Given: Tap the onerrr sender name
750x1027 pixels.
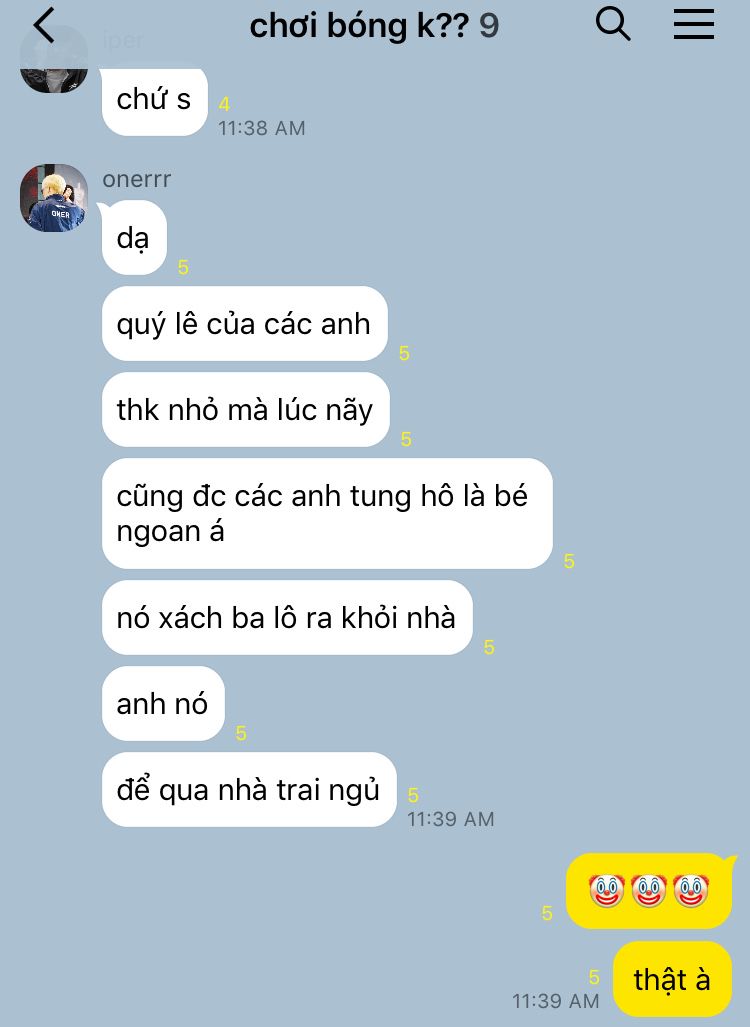Looking at the screenshot, I should (x=137, y=179).
